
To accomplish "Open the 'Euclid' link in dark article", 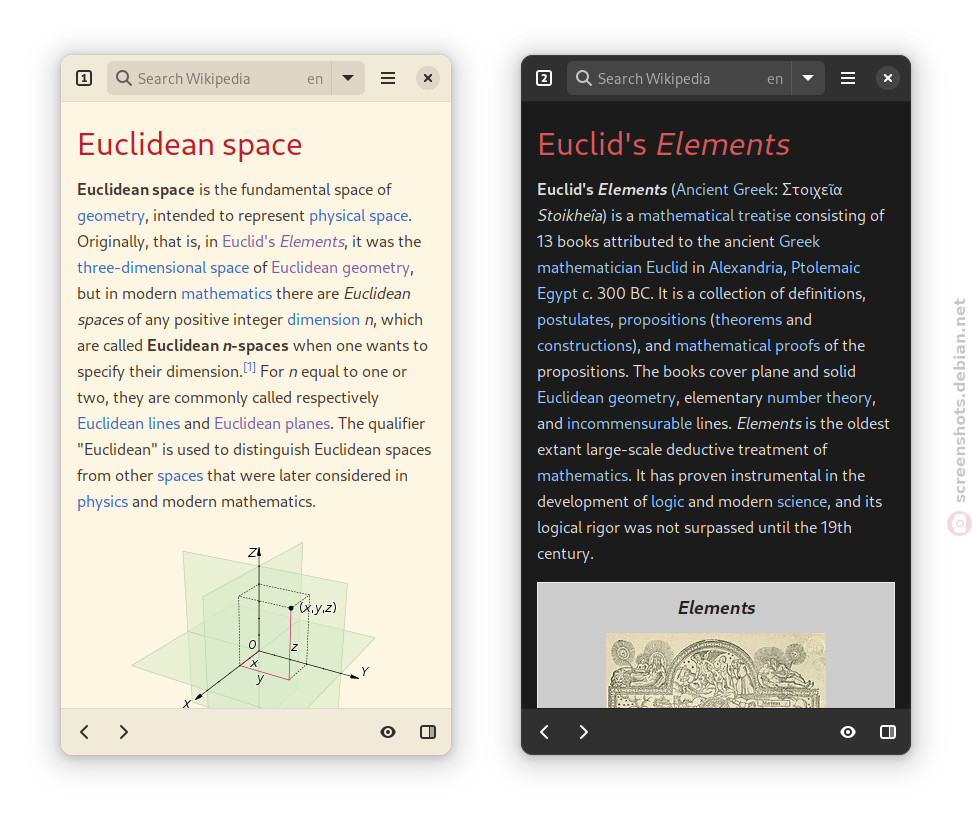I will (666, 268).
